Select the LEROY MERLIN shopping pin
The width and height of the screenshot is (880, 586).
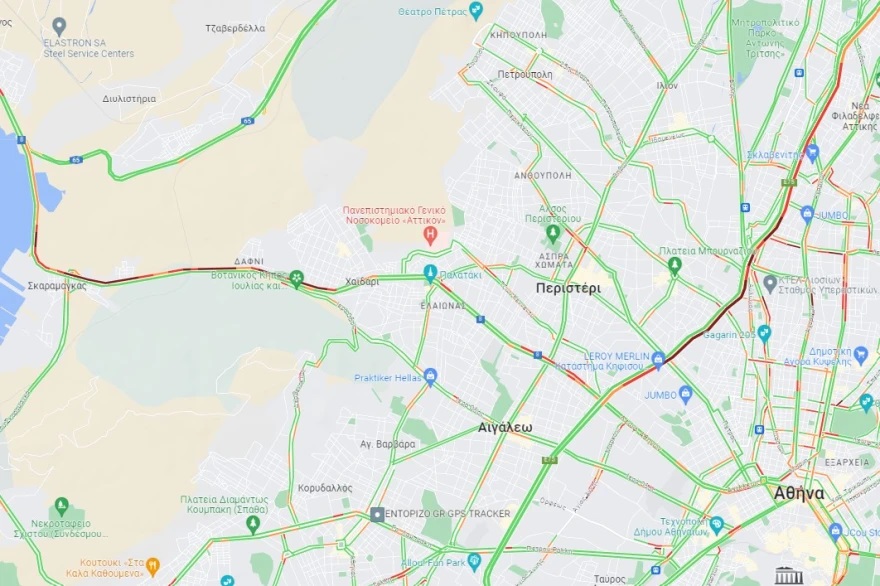click(658, 359)
